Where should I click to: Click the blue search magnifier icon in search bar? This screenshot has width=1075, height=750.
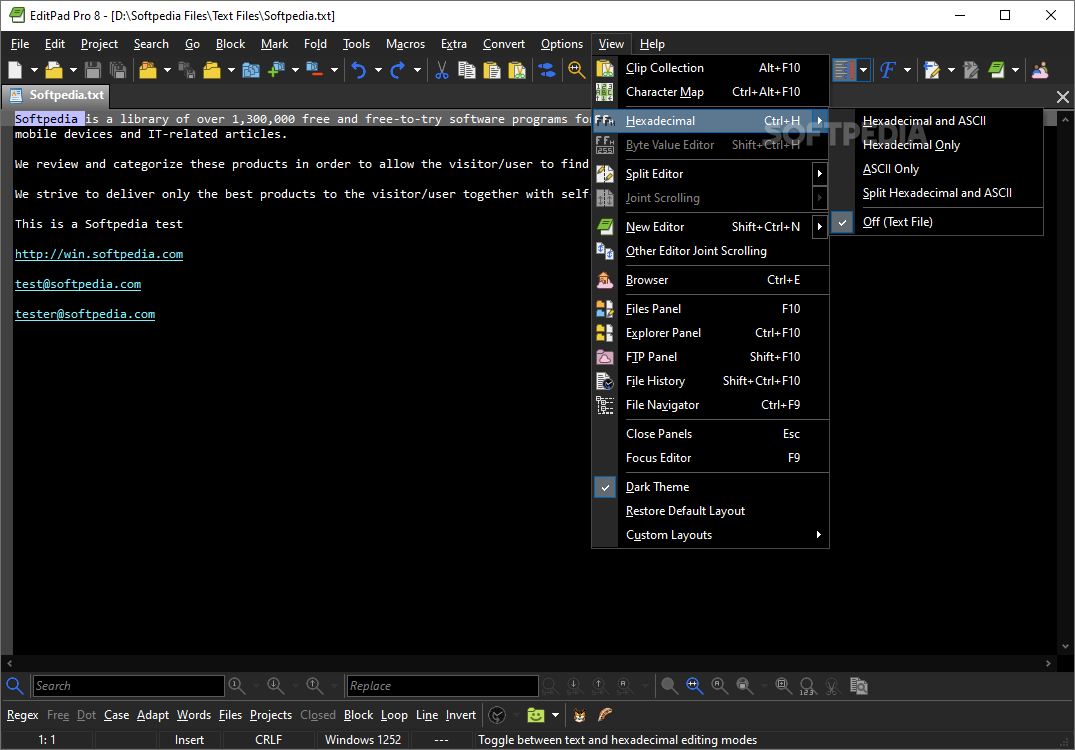click(x=14, y=686)
